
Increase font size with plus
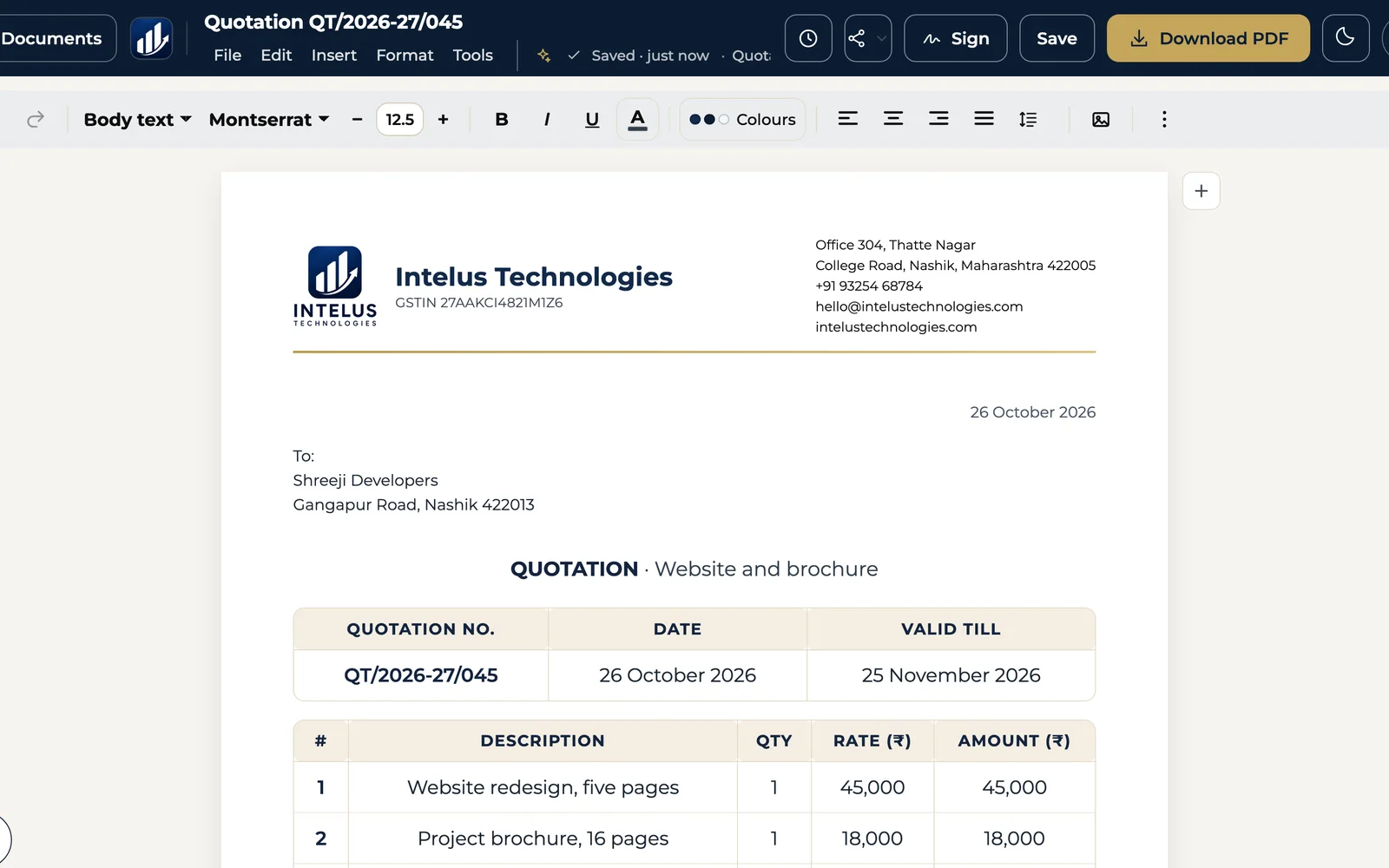(443, 119)
